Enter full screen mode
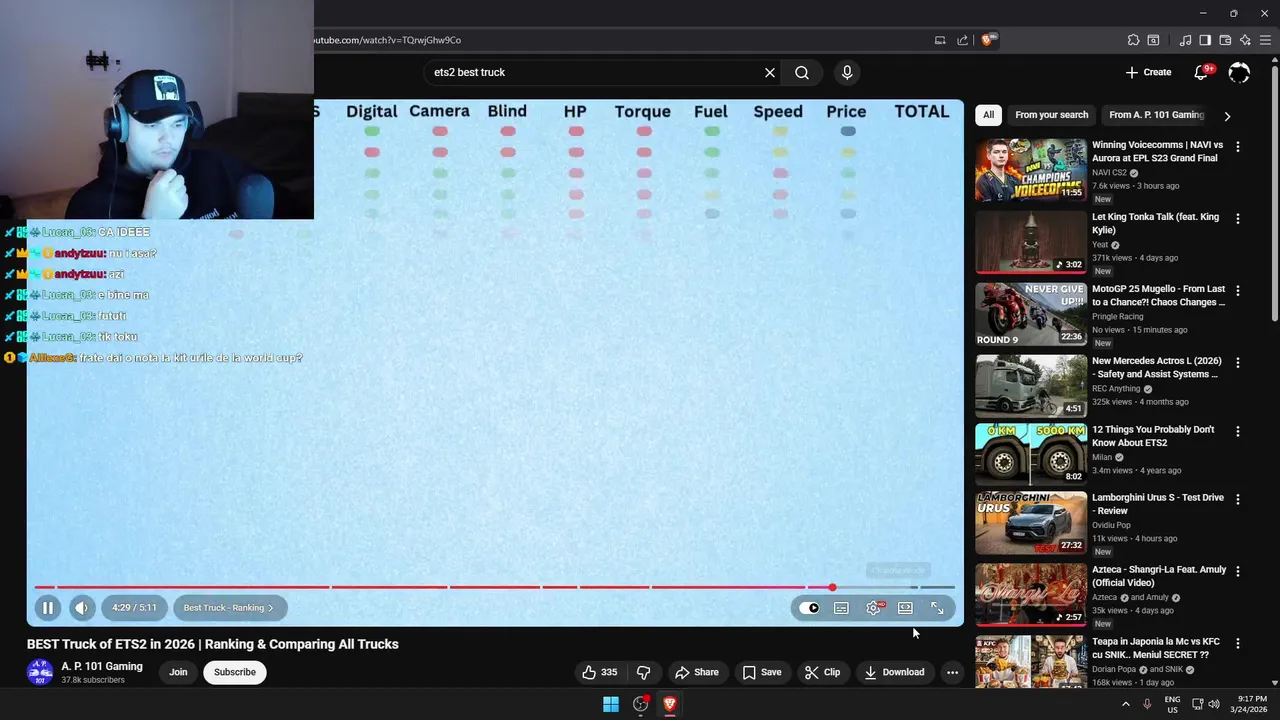This screenshot has width=1280, height=720. pyautogui.click(x=937, y=608)
